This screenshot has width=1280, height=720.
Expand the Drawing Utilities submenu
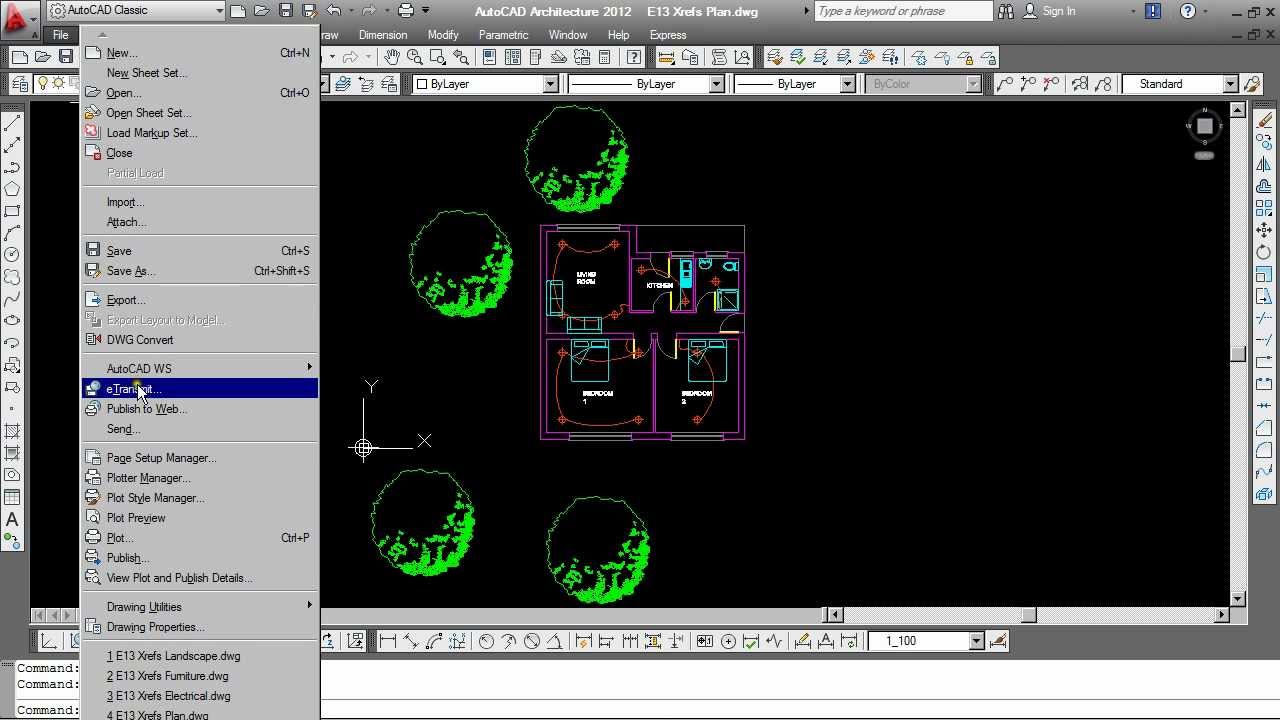(200, 607)
